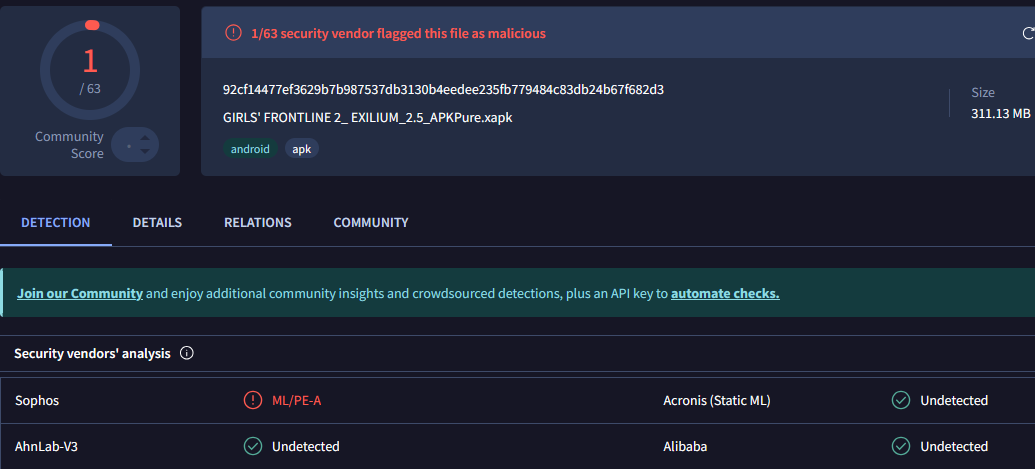Click the red alert icon in the malicious banner

233,33
